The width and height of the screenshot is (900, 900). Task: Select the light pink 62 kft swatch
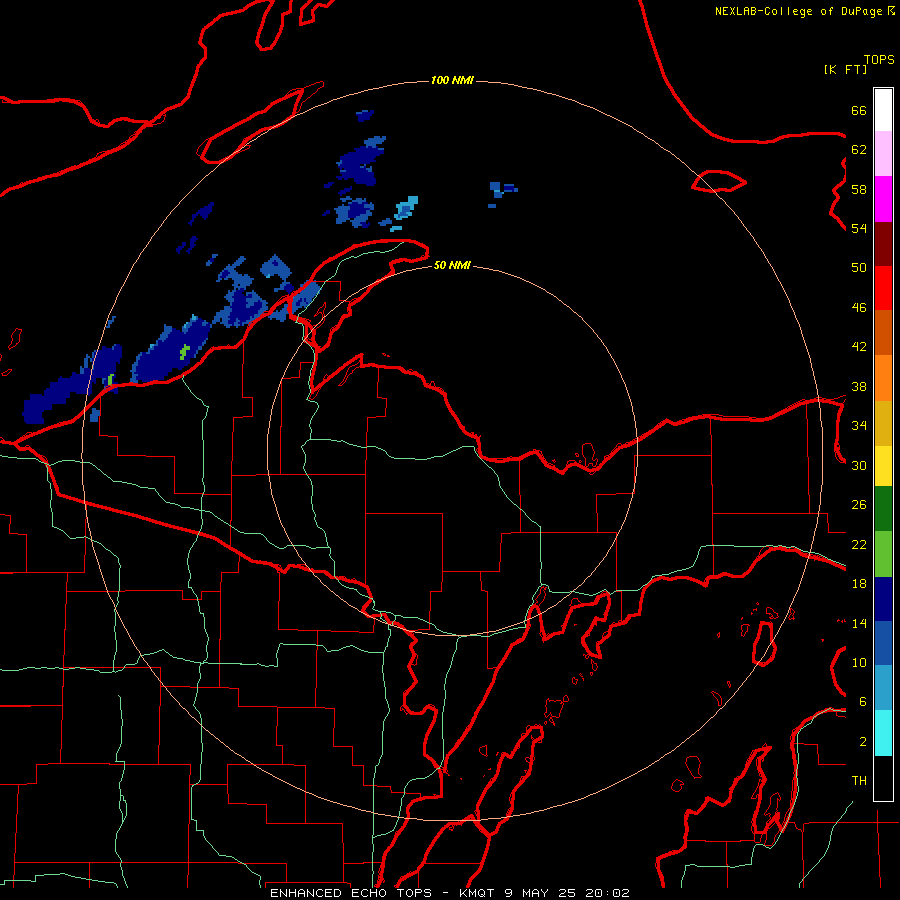(883, 154)
